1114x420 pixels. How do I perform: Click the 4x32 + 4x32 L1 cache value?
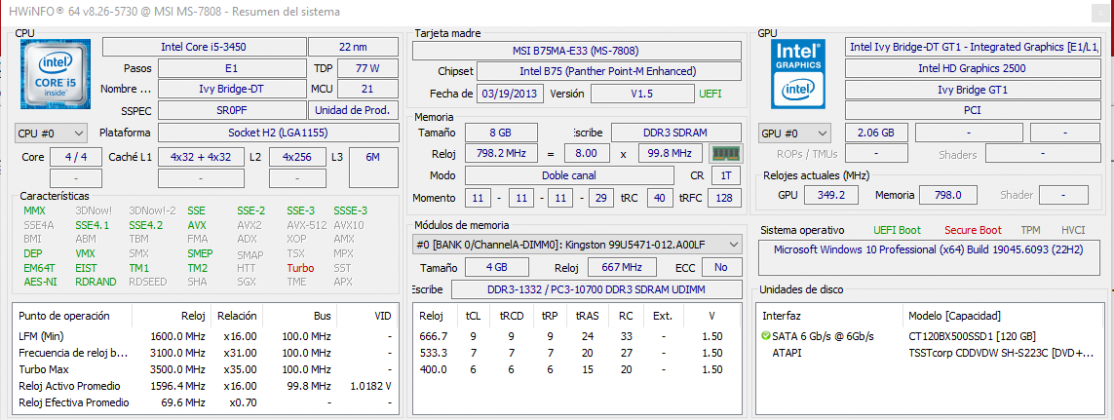pos(200,157)
